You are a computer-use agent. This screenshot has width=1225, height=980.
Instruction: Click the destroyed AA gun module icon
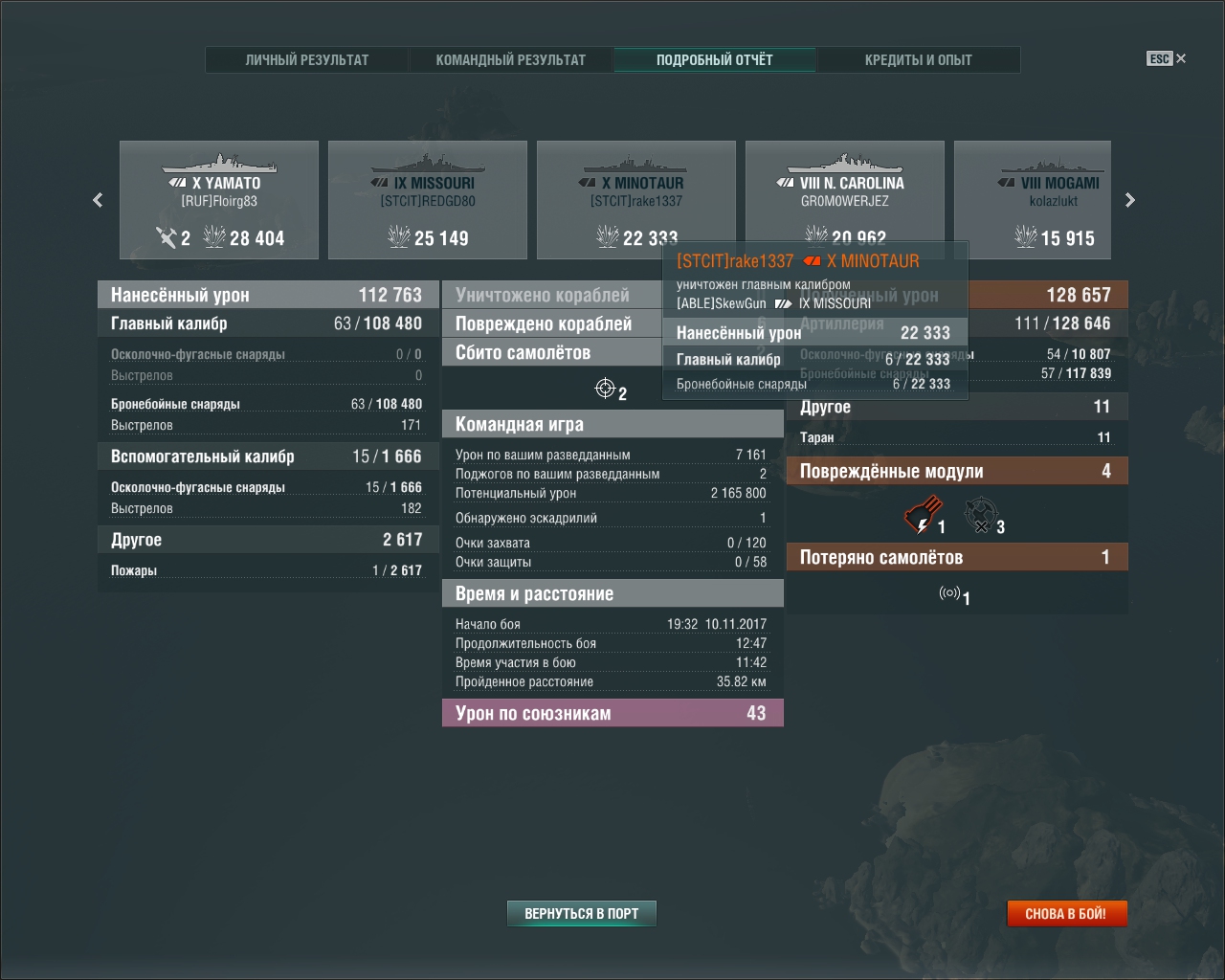981,516
